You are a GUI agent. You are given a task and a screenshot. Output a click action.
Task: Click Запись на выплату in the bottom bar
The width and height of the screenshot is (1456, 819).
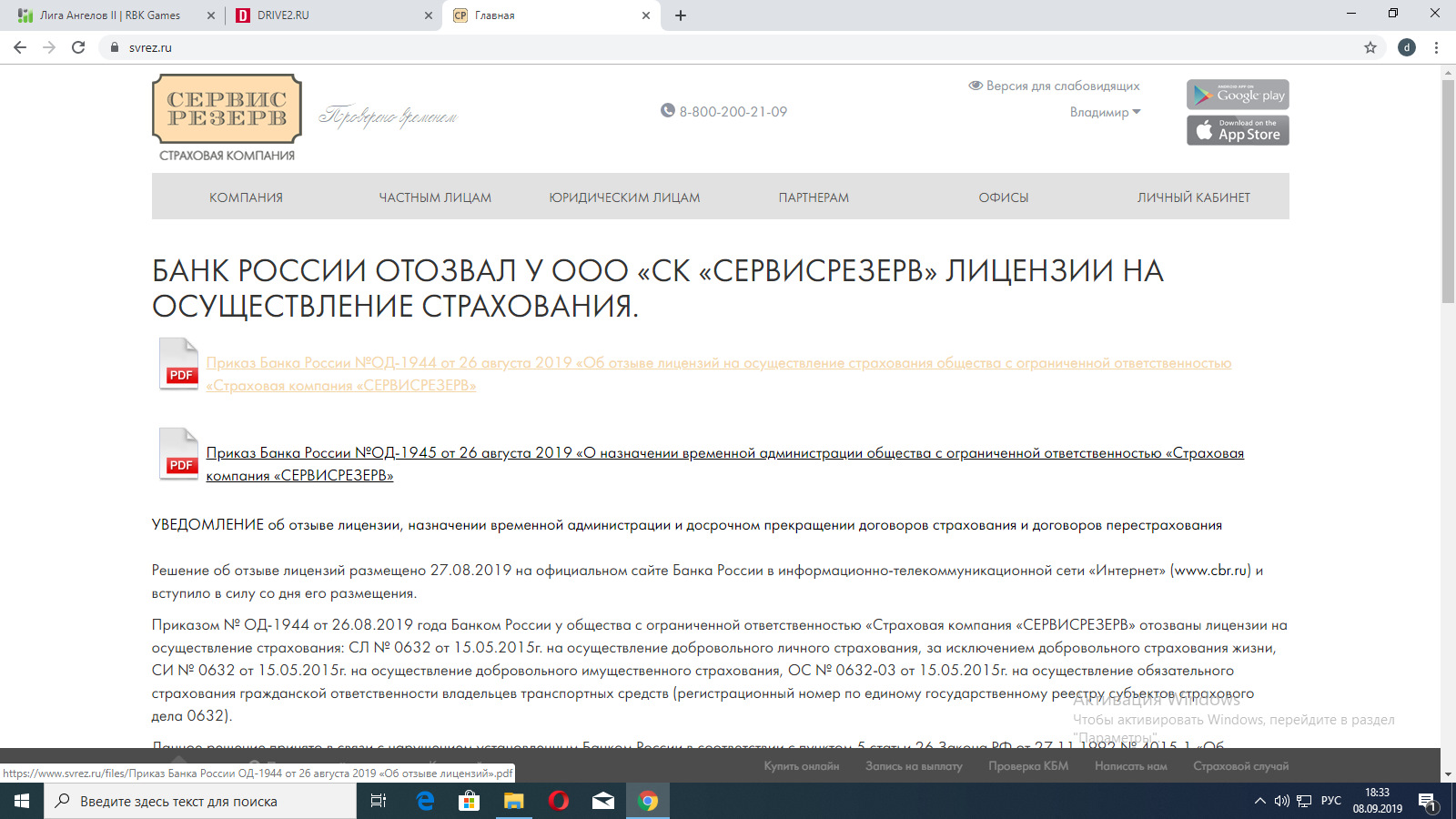(x=914, y=766)
